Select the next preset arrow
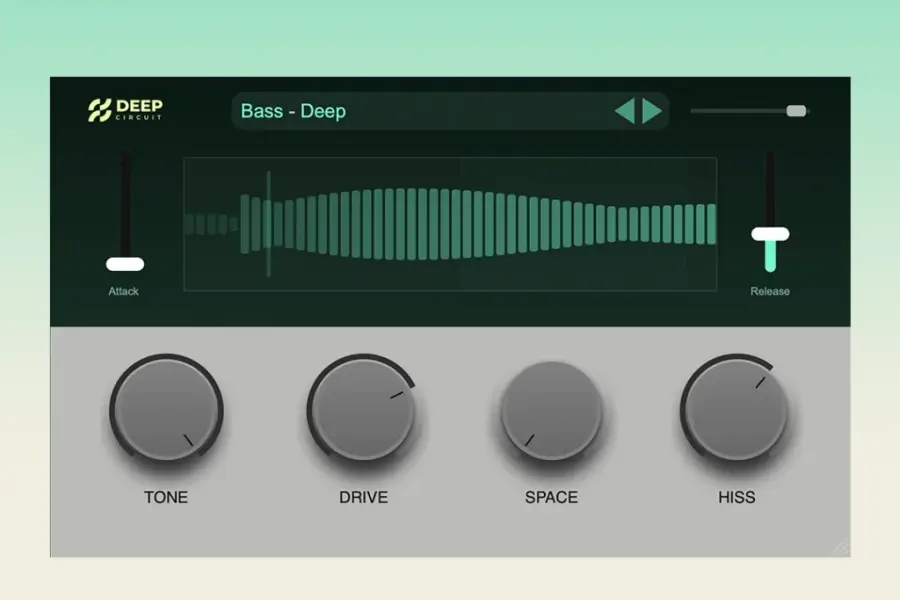This screenshot has width=900, height=600. click(652, 111)
